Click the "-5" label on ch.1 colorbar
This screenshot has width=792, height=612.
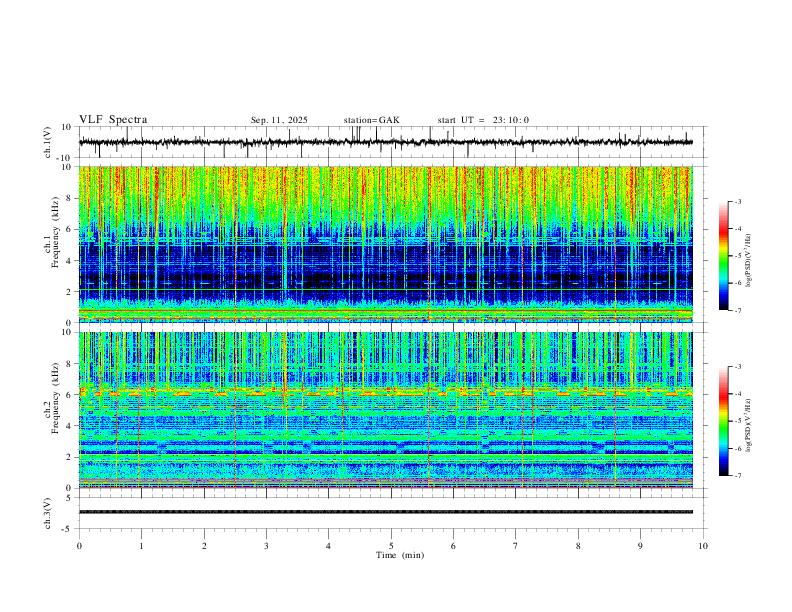(738, 256)
